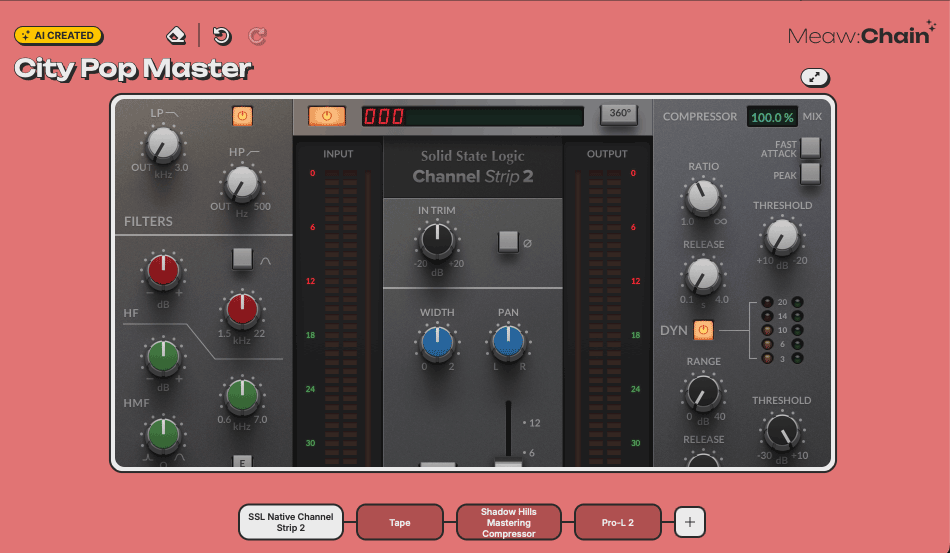Click the red HF gain dB knob
This screenshot has height=553, width=950.
point(164,271)
